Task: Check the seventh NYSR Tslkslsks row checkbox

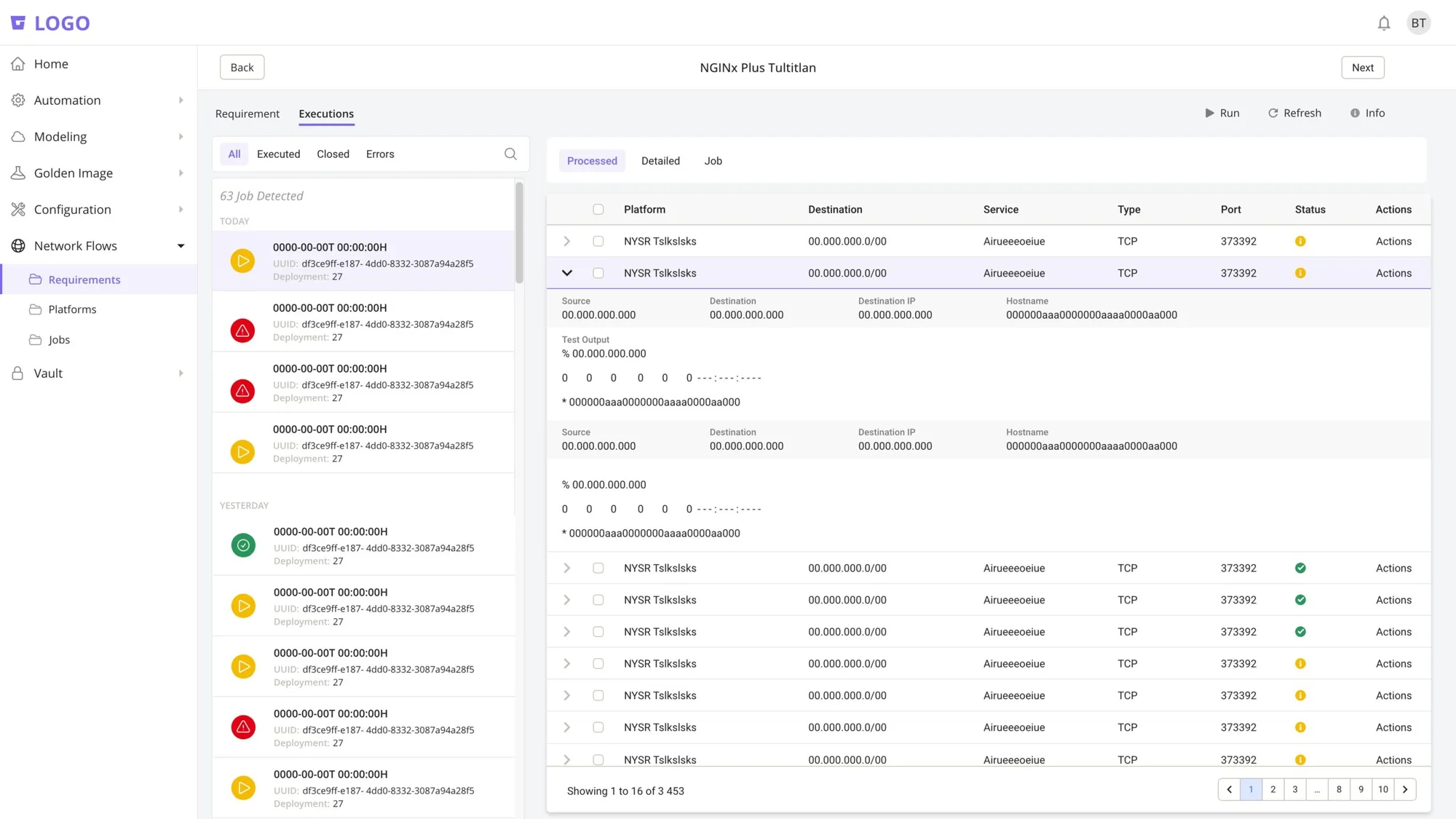Action: pos(598,696)
